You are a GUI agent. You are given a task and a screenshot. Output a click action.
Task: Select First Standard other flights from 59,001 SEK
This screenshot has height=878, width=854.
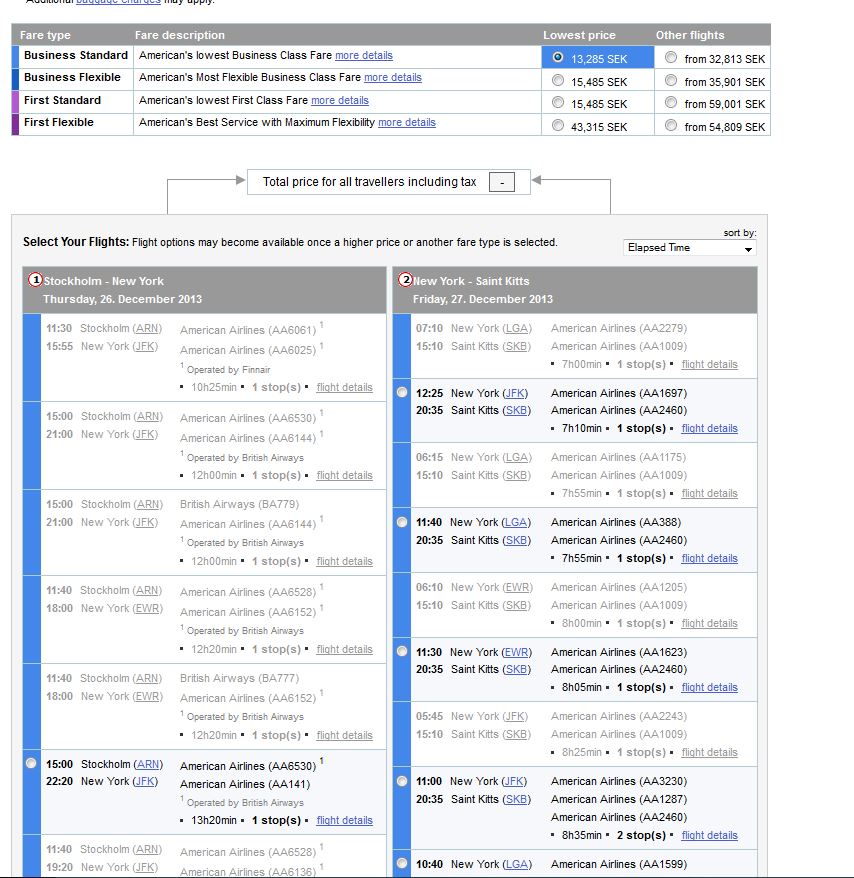(670, 103)
